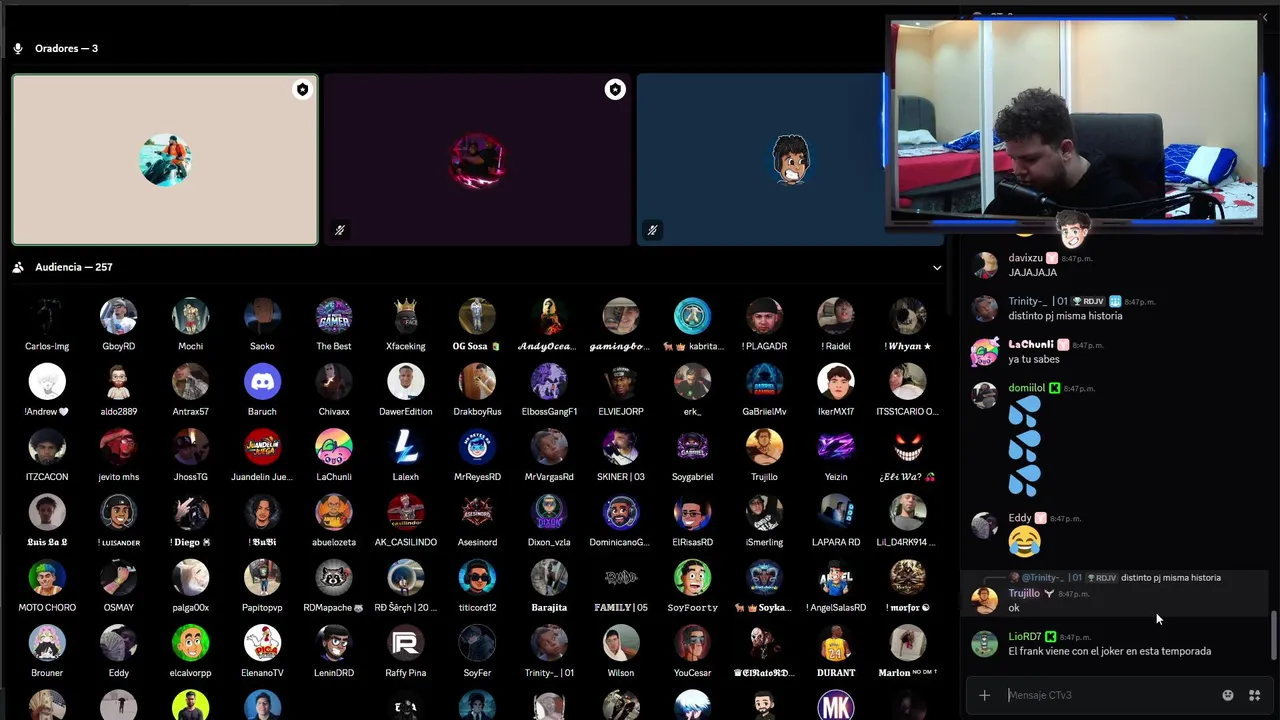The image size is (1280, 720).
Task: Click the "Oradores — 3" header
Action: tap(66, 48)
